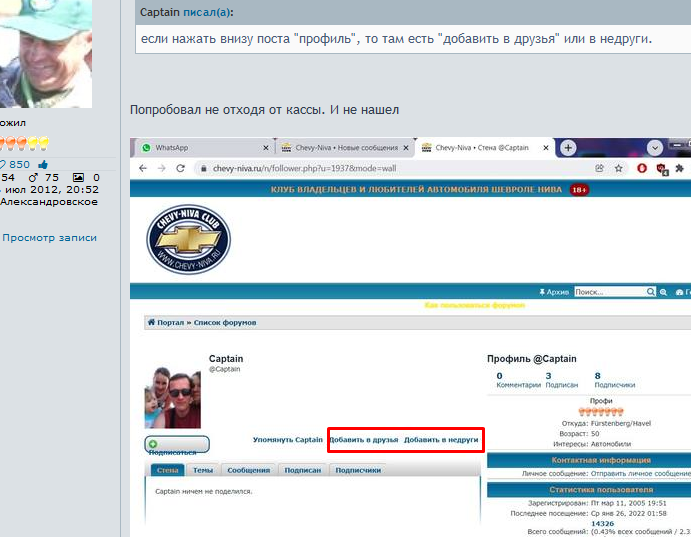Click the heart thanks icon beside 850
This screenshot has width=691, height=537.
(2, 165)
